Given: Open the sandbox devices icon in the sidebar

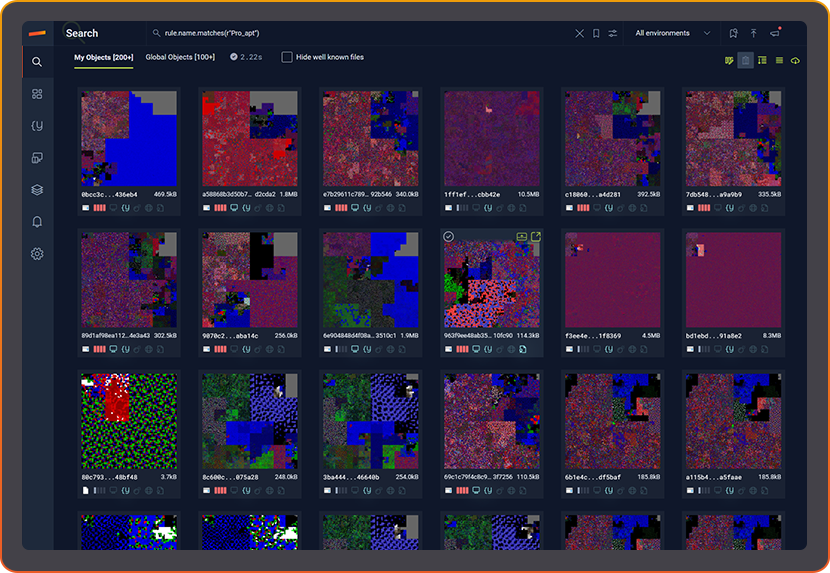Looking at the screenshot, I should click(37, 158).
